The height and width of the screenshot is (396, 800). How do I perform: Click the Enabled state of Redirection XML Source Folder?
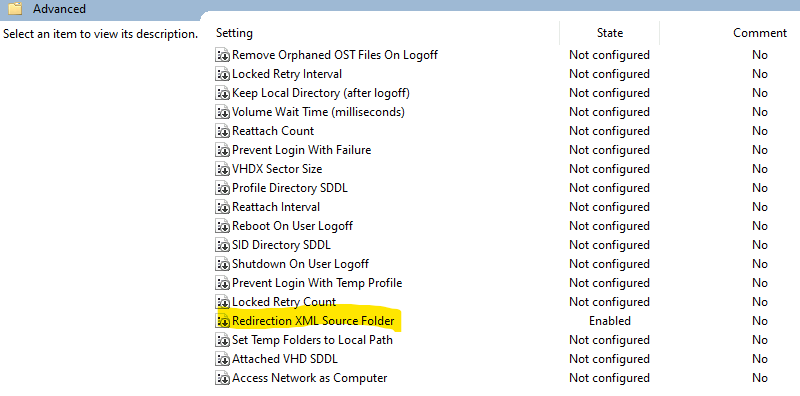point(610,321)
